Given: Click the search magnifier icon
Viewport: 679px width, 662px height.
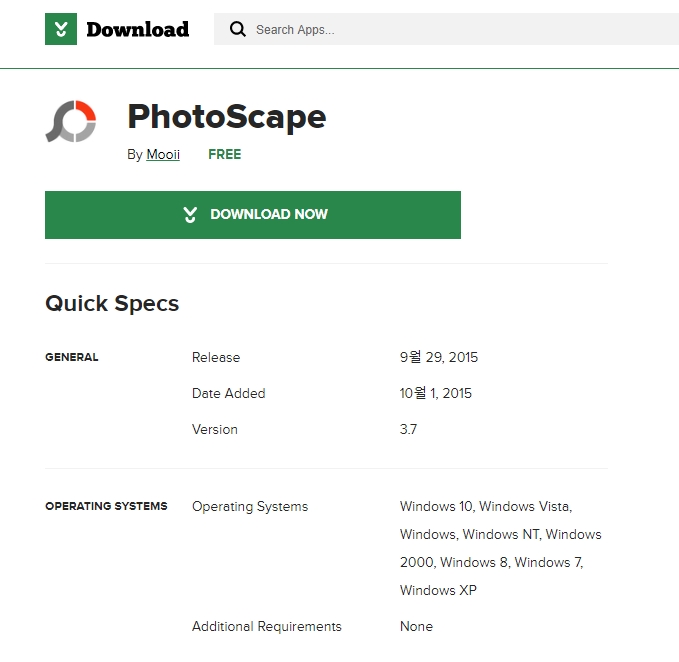Looking at the screenshot, I should tap(238, 29).
